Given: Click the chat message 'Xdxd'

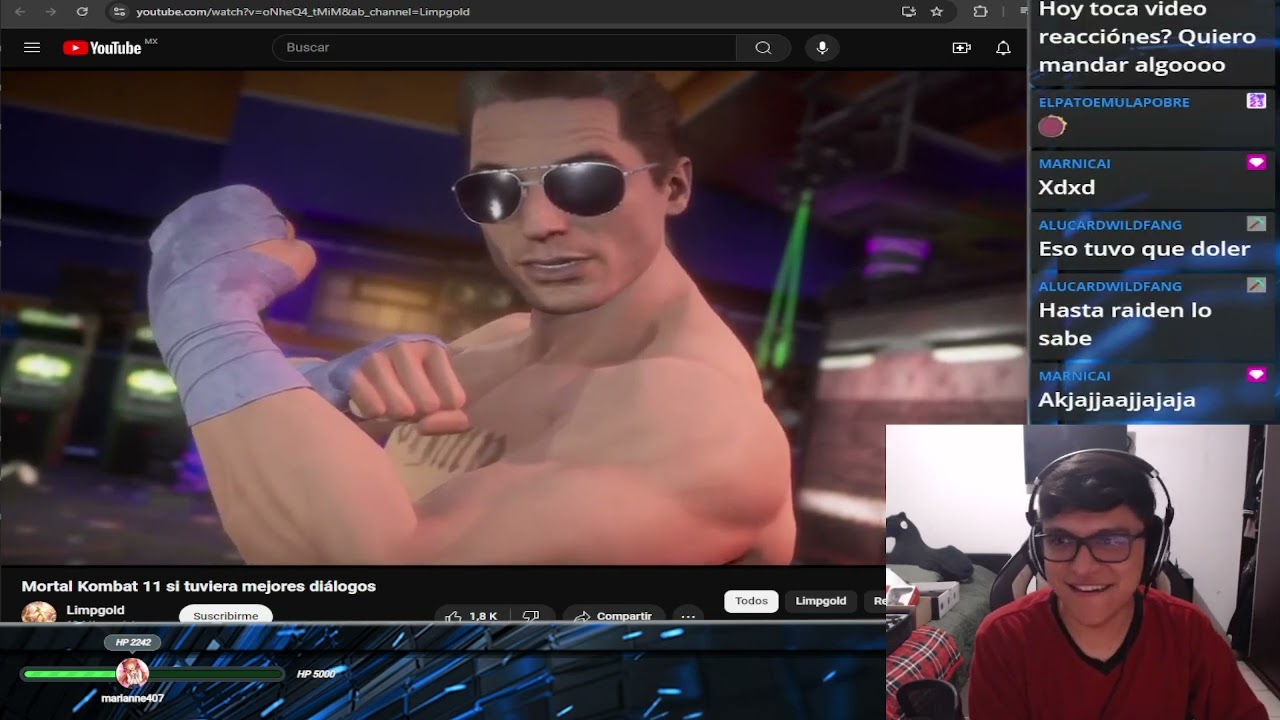Looking at the screenshot, I should pos(1067,188).
